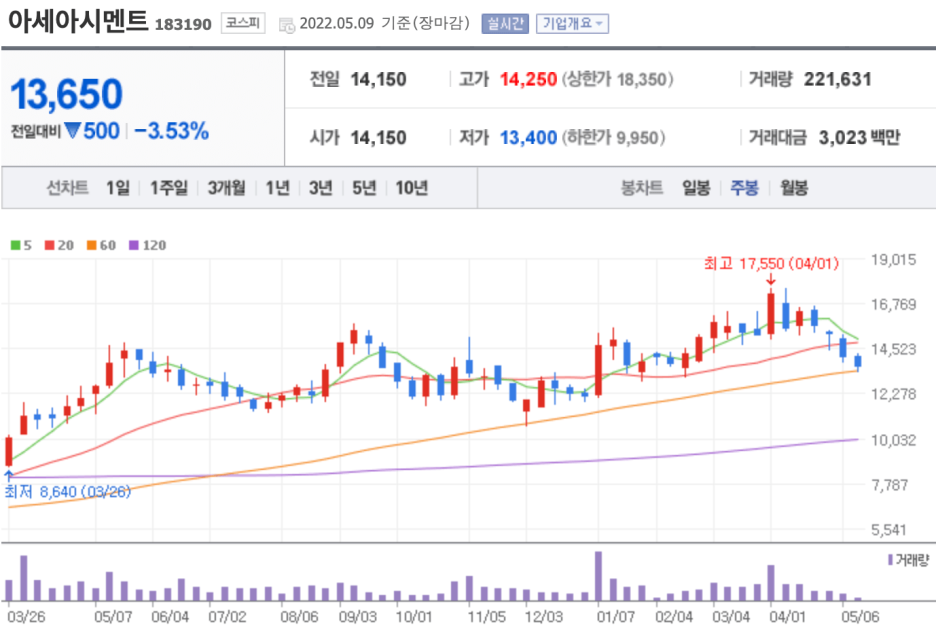936x633 pixels.
Task: Select the 주봉 weekly candle chart
Action: click(744, 188)
